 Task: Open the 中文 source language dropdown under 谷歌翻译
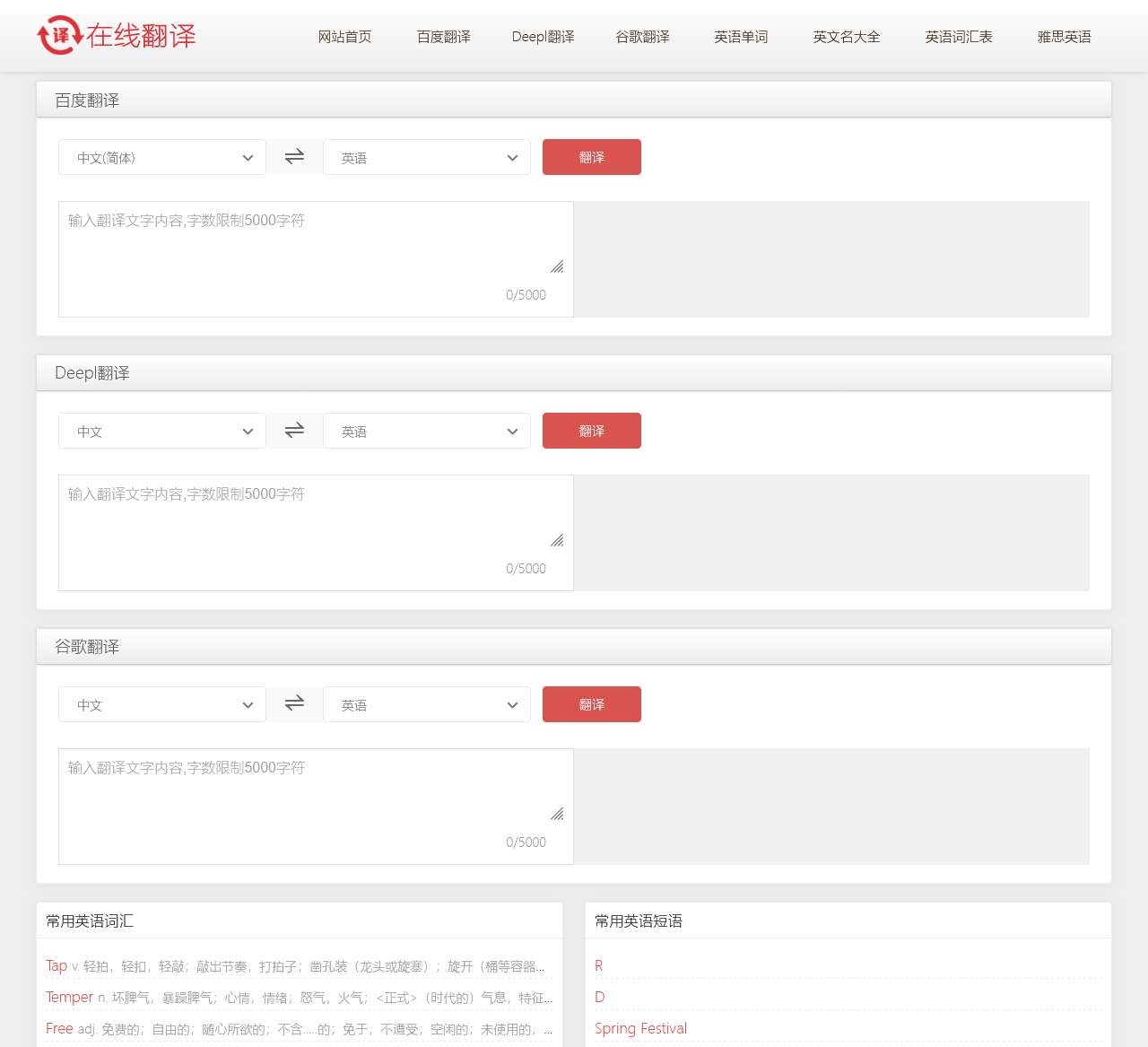161,704
